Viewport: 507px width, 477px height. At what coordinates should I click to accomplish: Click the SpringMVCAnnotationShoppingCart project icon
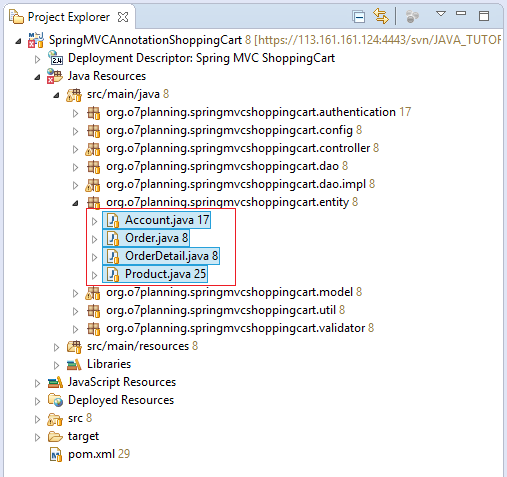pyautogui.click(x=36, y=40)
